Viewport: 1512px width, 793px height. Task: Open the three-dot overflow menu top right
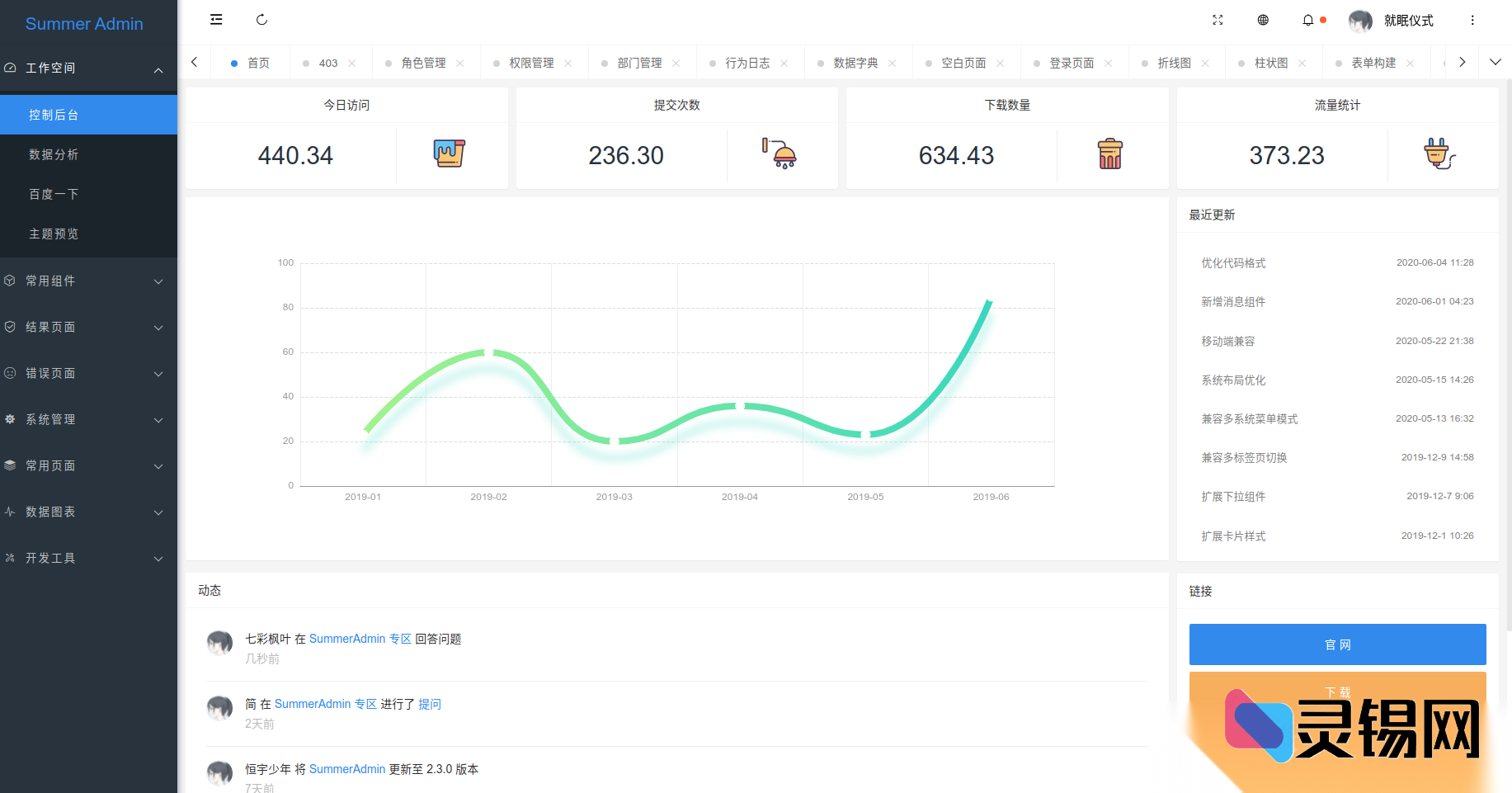pyautogui.click(x=1472, y=20)
